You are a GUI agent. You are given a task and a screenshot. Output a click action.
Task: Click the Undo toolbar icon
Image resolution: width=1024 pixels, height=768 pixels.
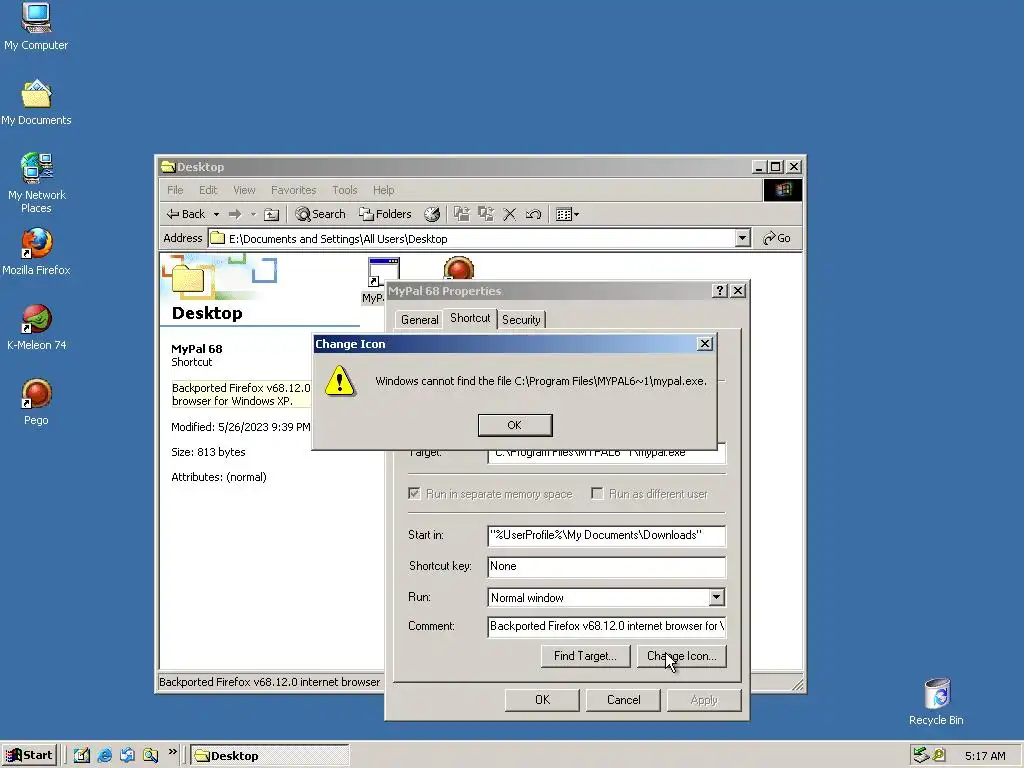(533, 214)
